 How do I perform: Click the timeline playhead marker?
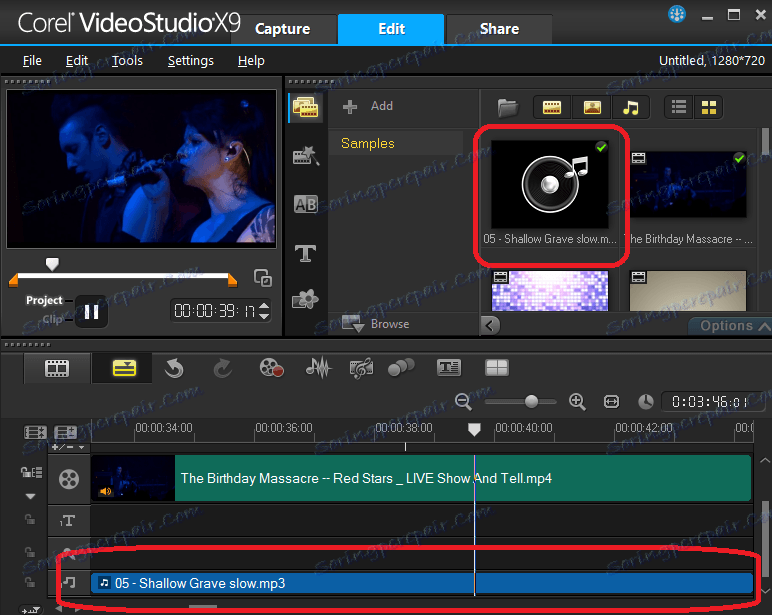click(x=474, y=430)
